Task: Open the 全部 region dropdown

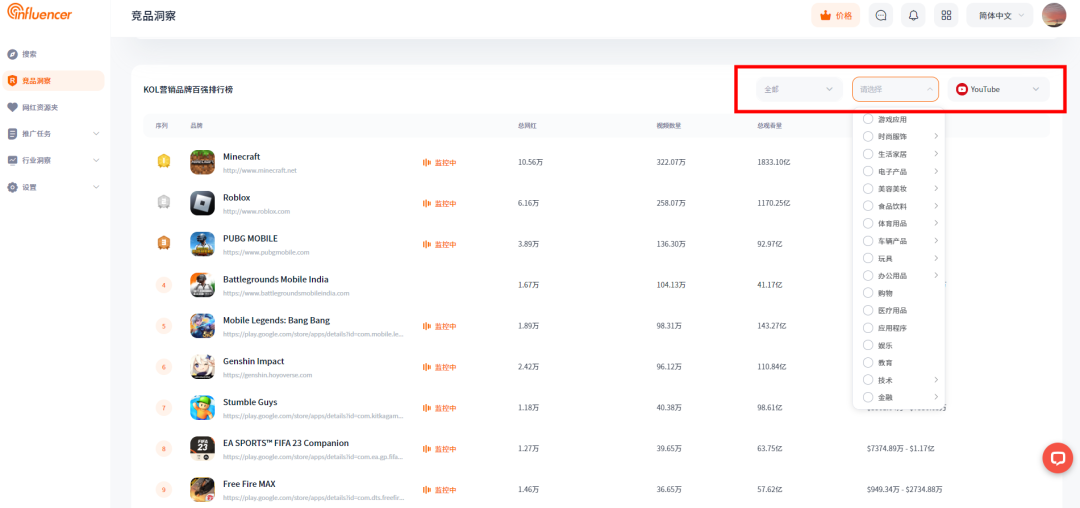Action: click(x=799, y=89)
